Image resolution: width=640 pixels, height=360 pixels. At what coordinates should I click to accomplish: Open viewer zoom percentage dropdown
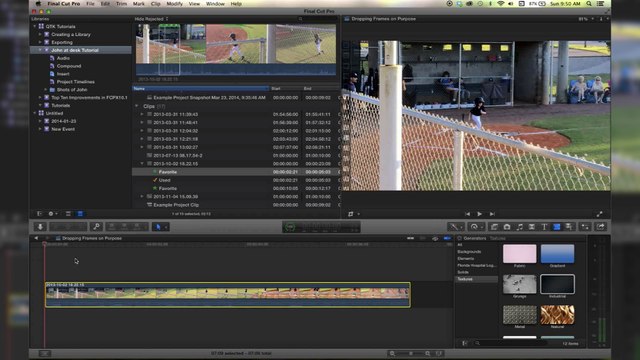[x=586, y=19]
